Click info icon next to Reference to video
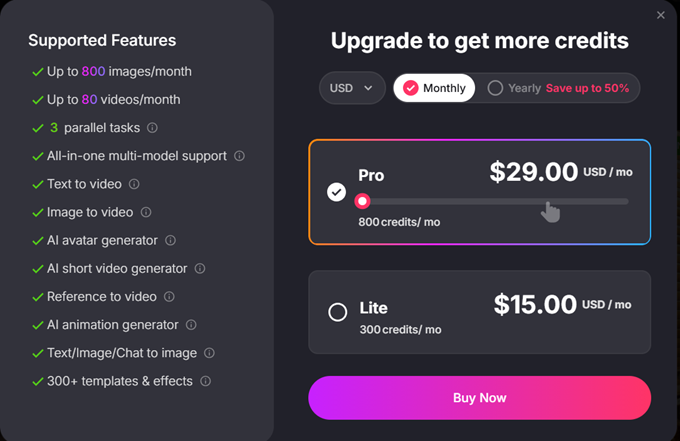Image resolution: width=680 pixels, height=441 pixels. click(169, 296)
